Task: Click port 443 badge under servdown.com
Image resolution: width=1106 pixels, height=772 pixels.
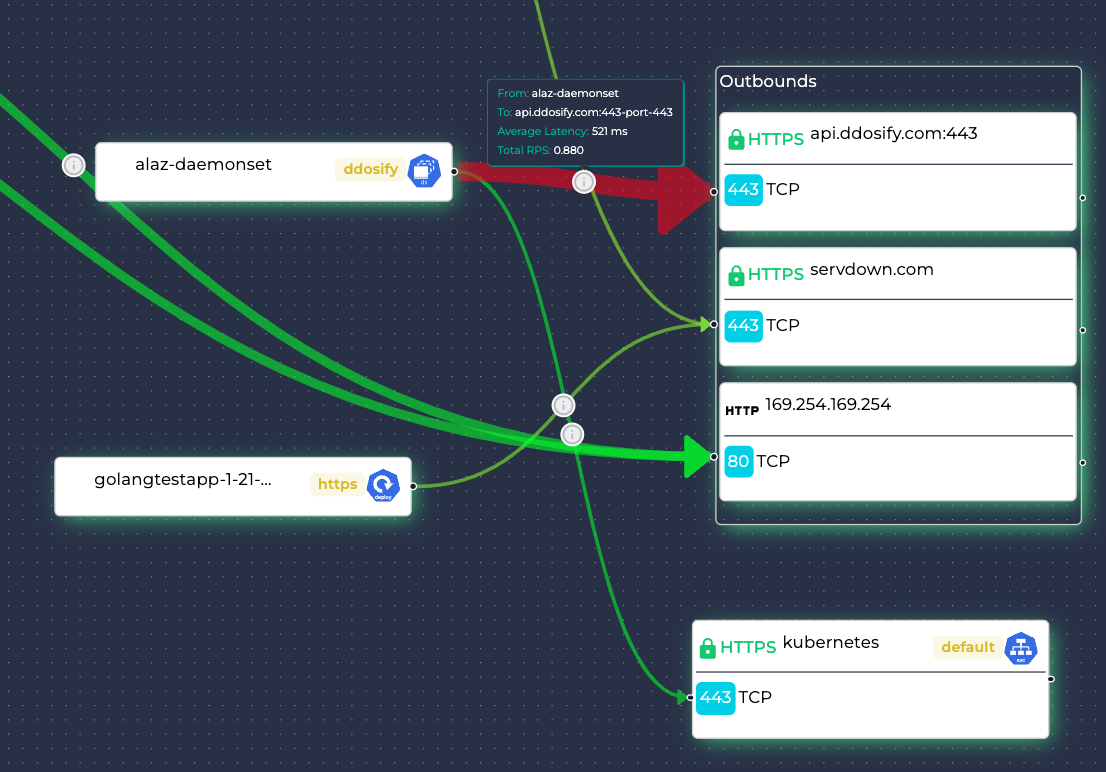Action: (743, 325)
